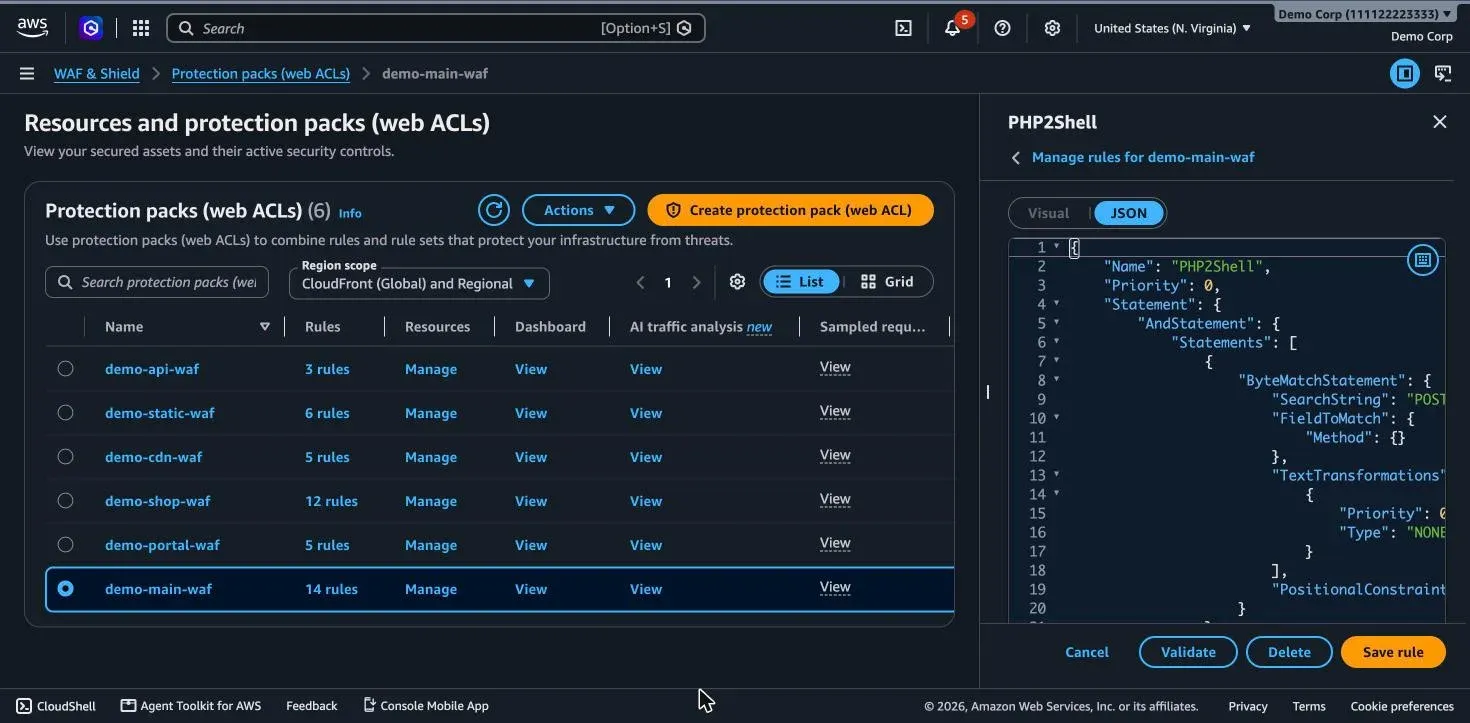Click the Delete rule button
The width and height of the screenshot is (1470, 723).
[x=1289, y=652]
